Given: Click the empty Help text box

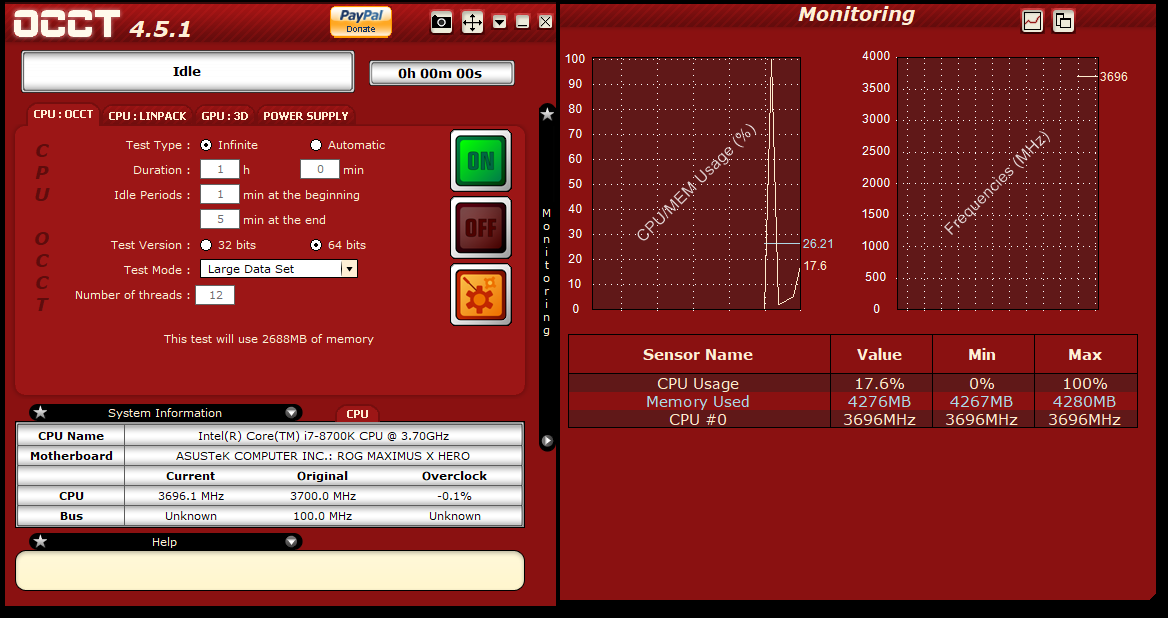Looking at the screenshot, I should click(x=270, y=570).
